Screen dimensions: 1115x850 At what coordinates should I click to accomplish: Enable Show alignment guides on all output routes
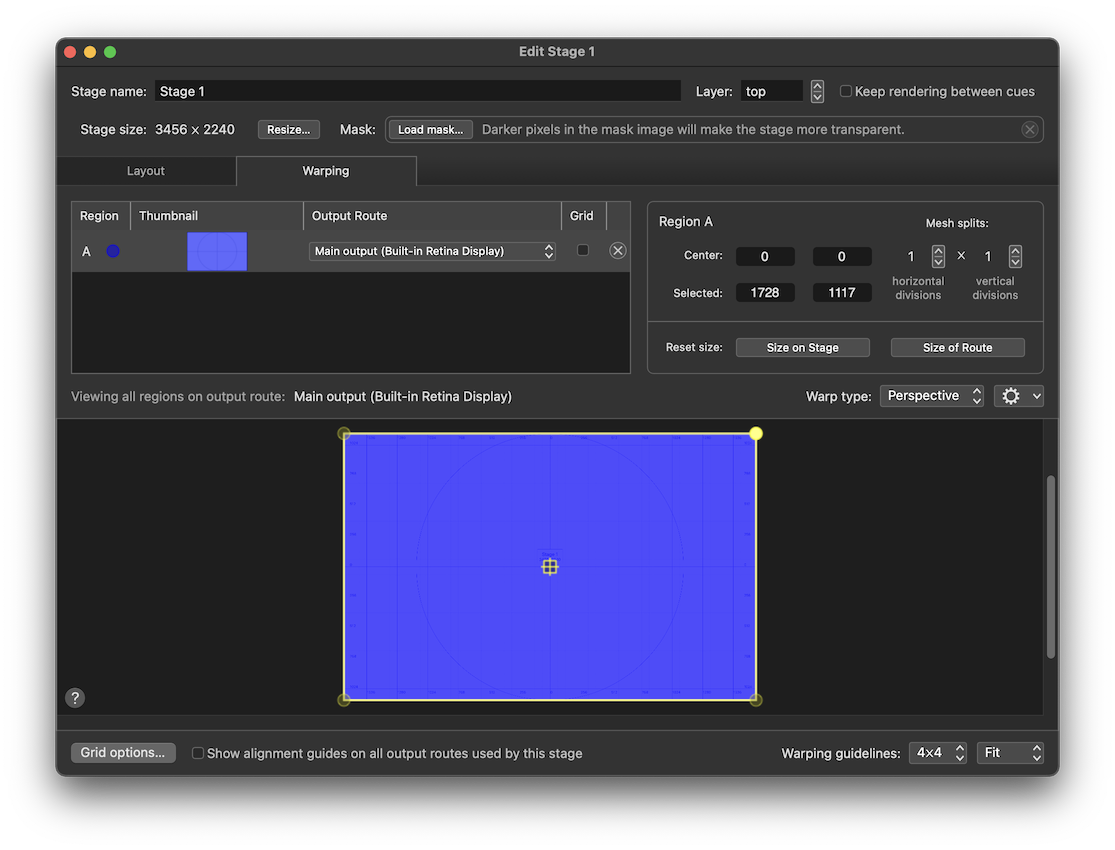(197, 753)
